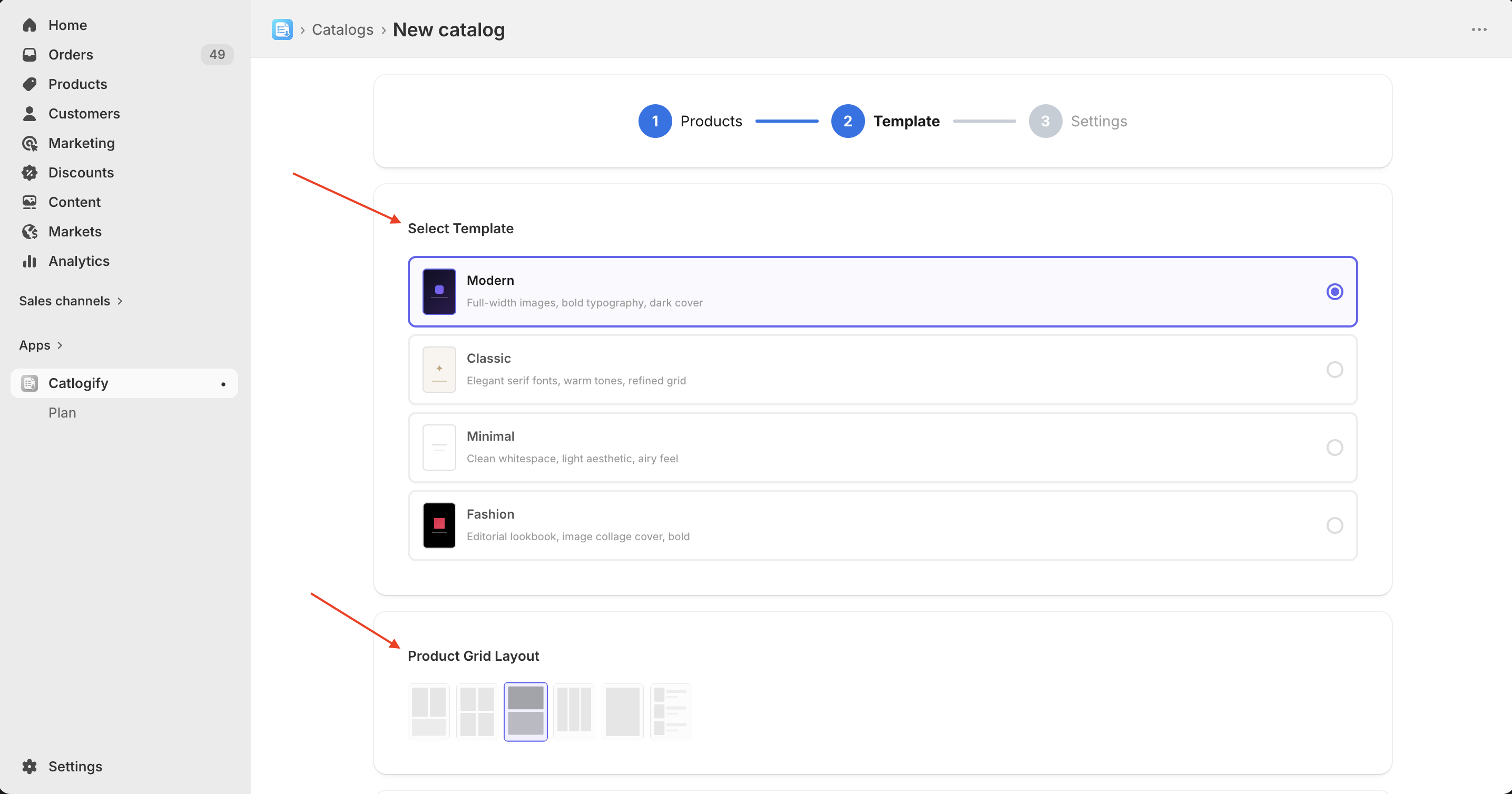Click the Product Grid Layout heading
This screenshot has width=1512, height=794.
[473, 656]
